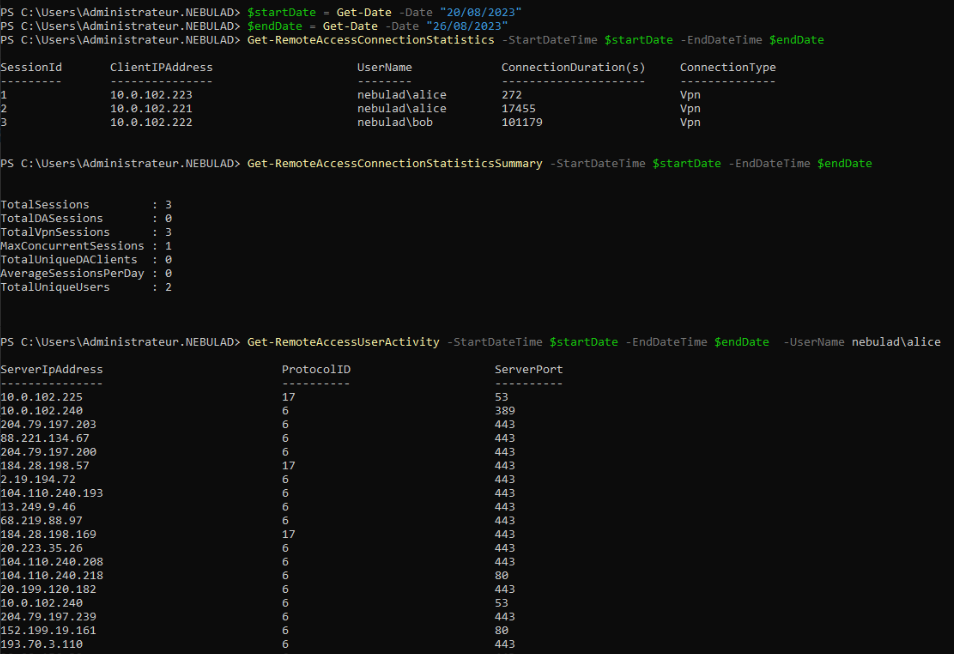Select server IP 13.249.9.46

[38, 507]
